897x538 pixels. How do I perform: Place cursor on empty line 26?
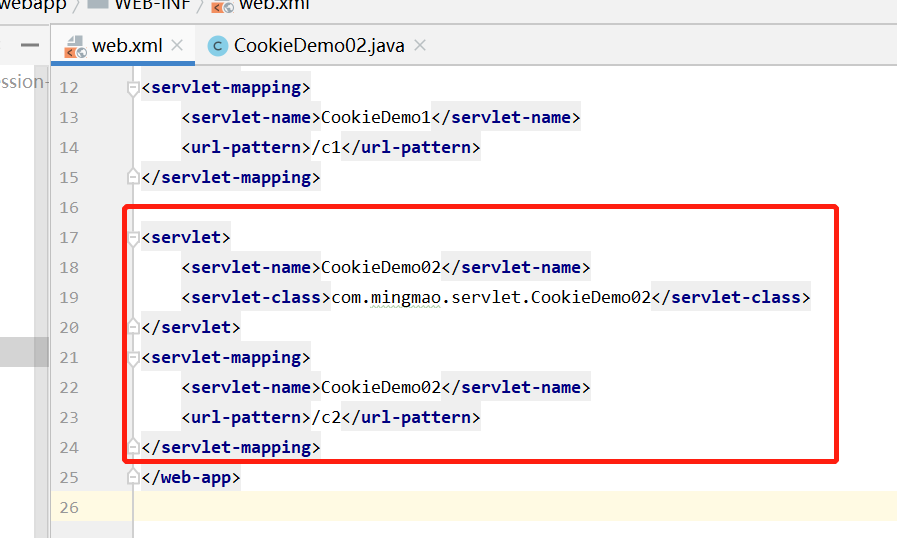pyautogui.click(x=515, y=507)
